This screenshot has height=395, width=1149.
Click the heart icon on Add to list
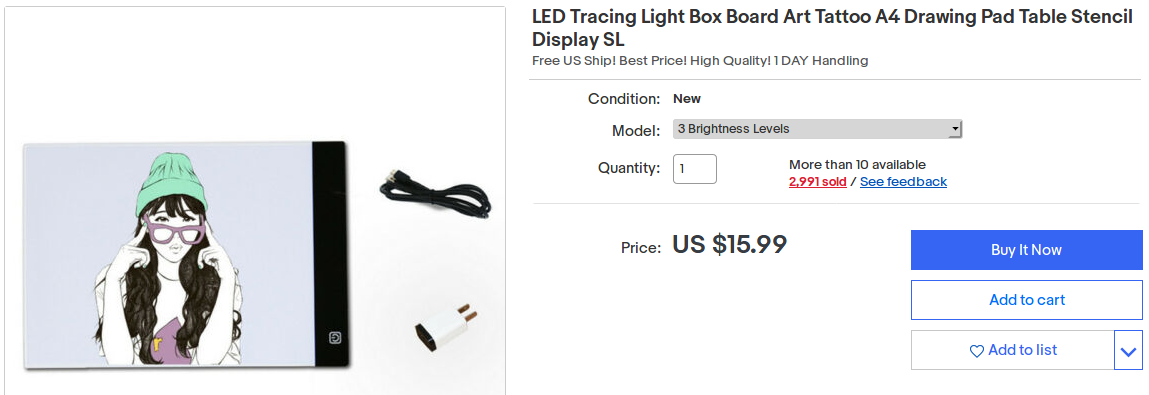pyautogui.click(x=977, y=351)
